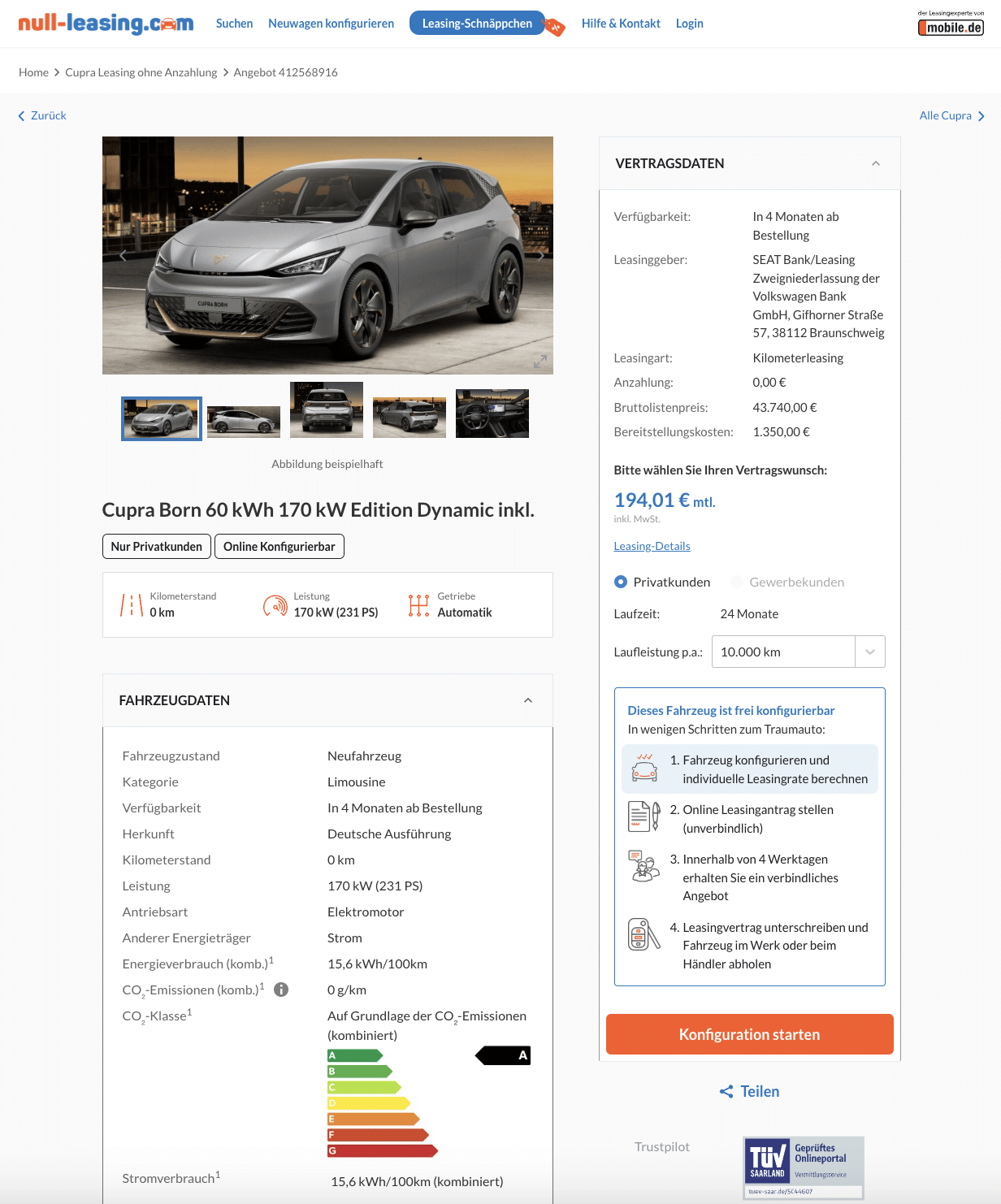
Task: Open the TÜV Saarland Geprüftes Onlineportal badge
Action: click(x=804, y=1168)
